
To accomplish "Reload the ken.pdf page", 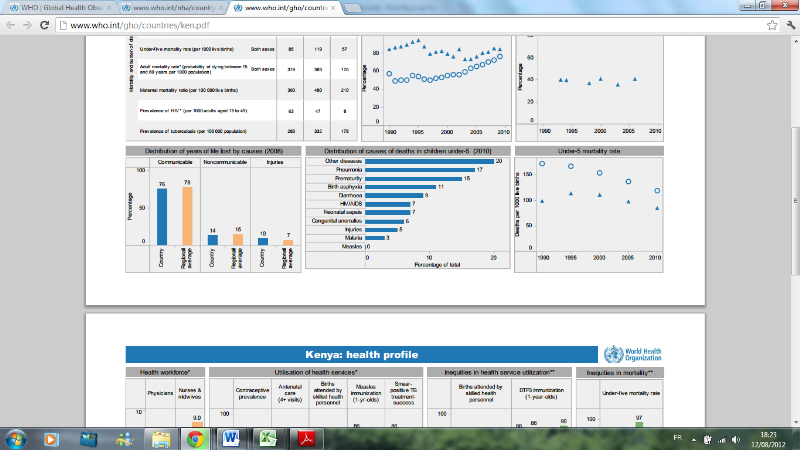I will (44, 25).
